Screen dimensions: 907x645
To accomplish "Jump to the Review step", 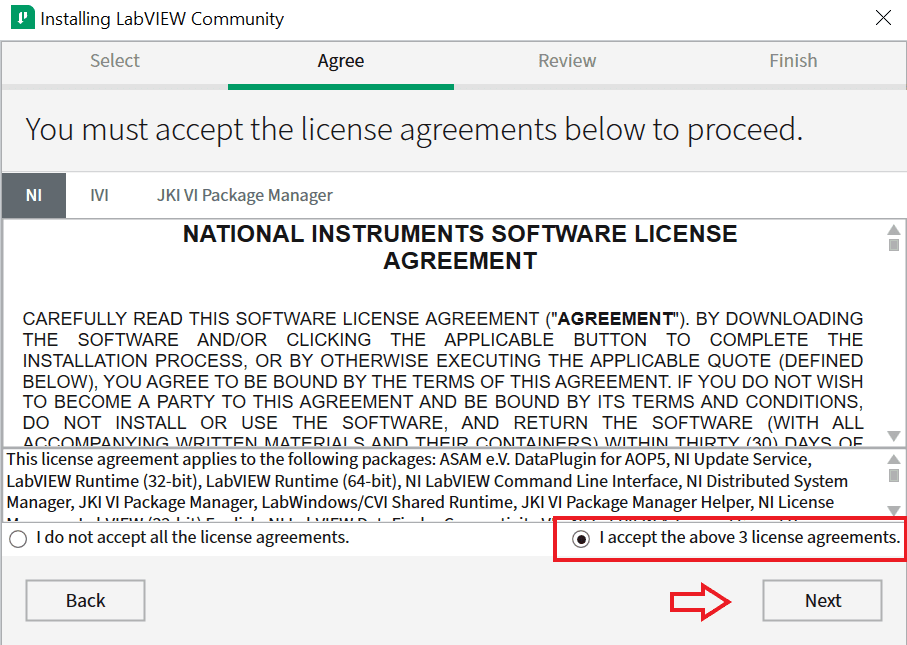I will click(x=567, y=61).
